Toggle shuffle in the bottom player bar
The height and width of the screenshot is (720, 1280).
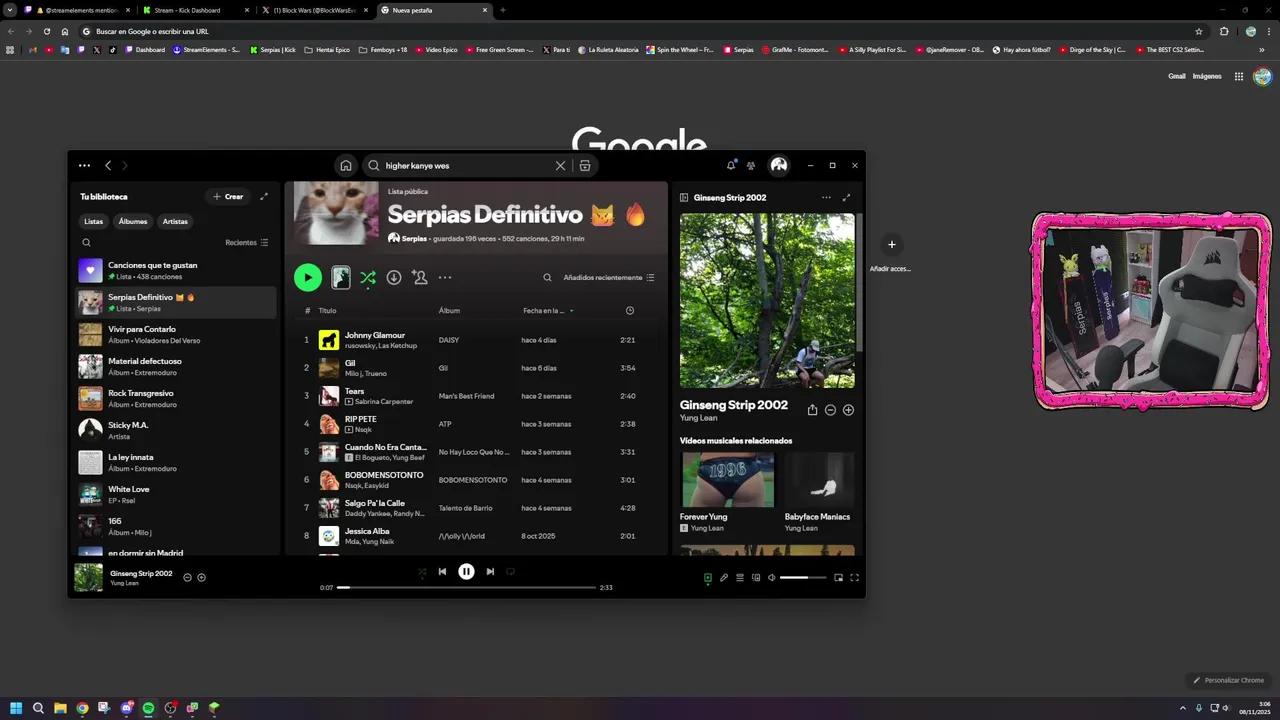click(422, 572)
